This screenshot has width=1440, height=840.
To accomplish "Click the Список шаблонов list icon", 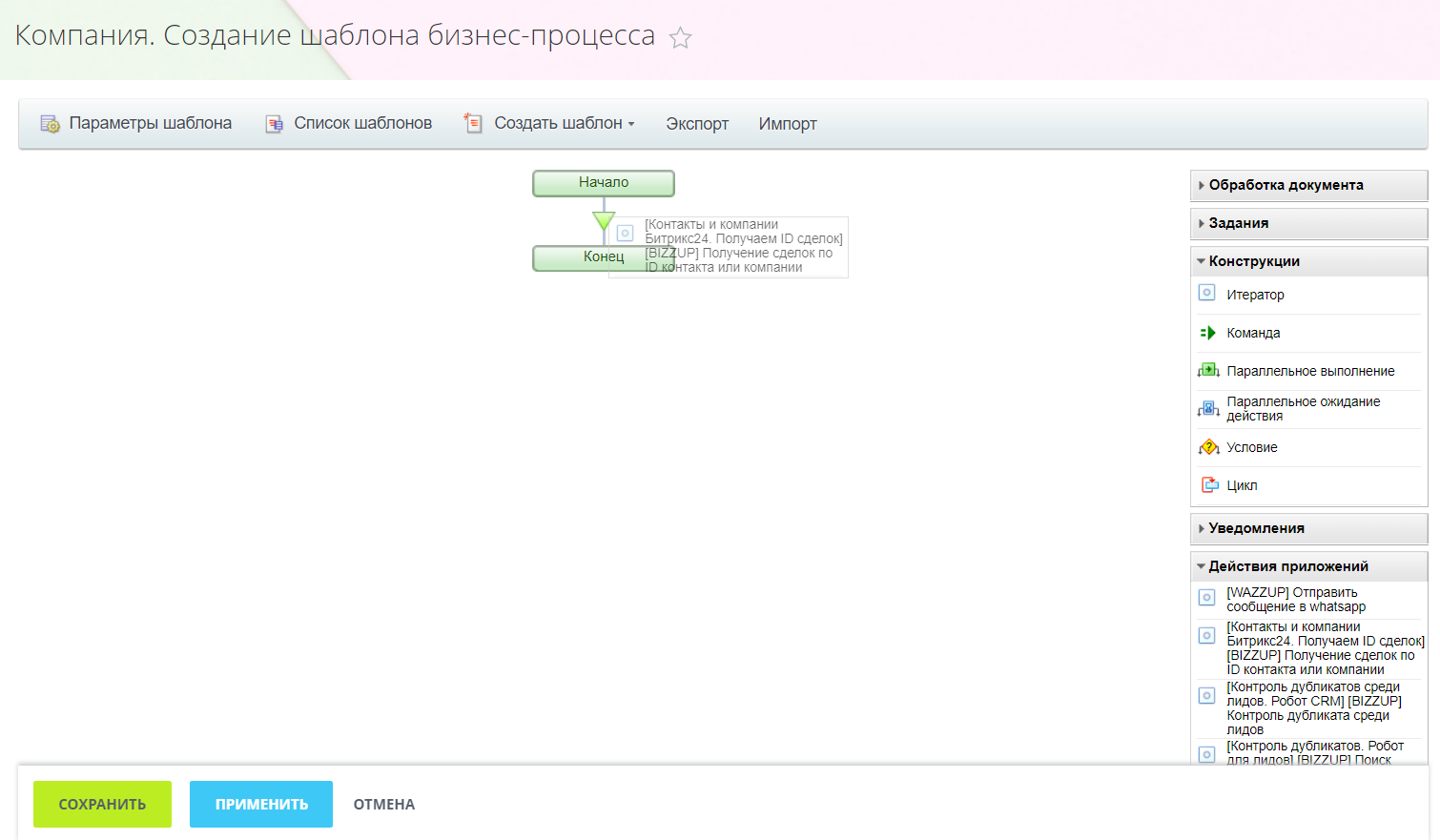I will coord(274,124).
